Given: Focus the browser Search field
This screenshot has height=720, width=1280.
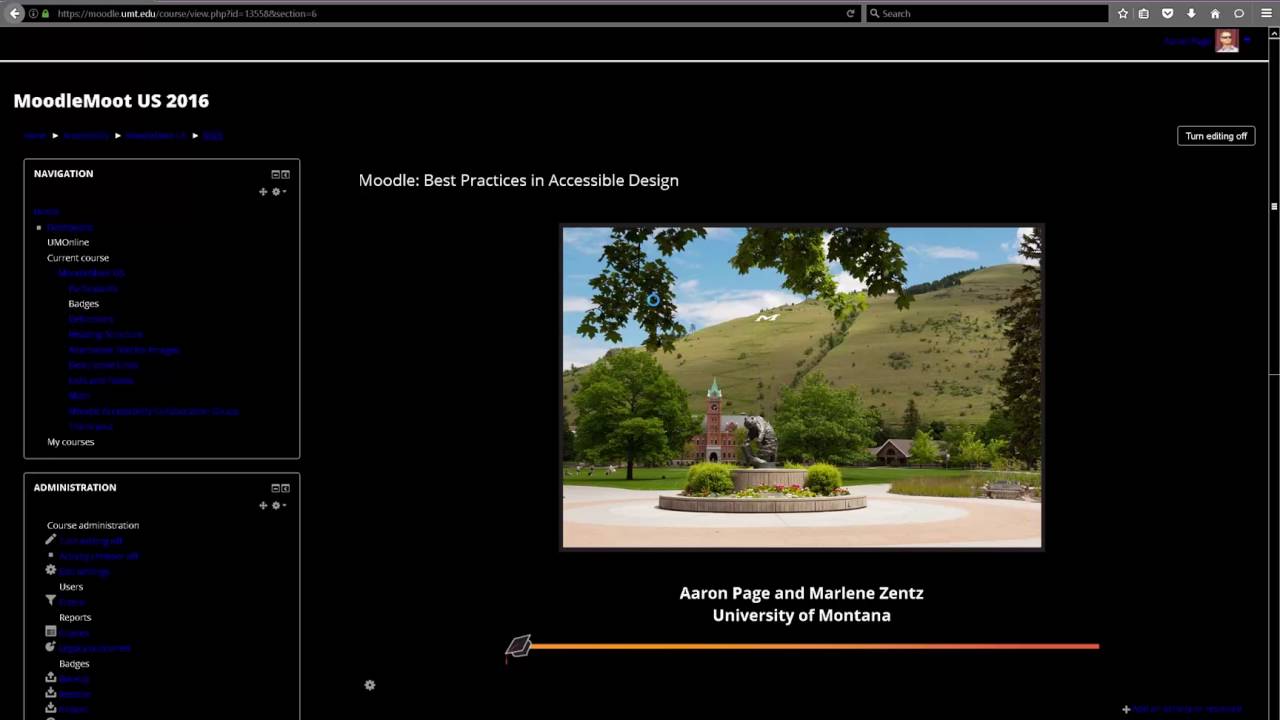Looking at the screenshot, I should click(987, 13).
